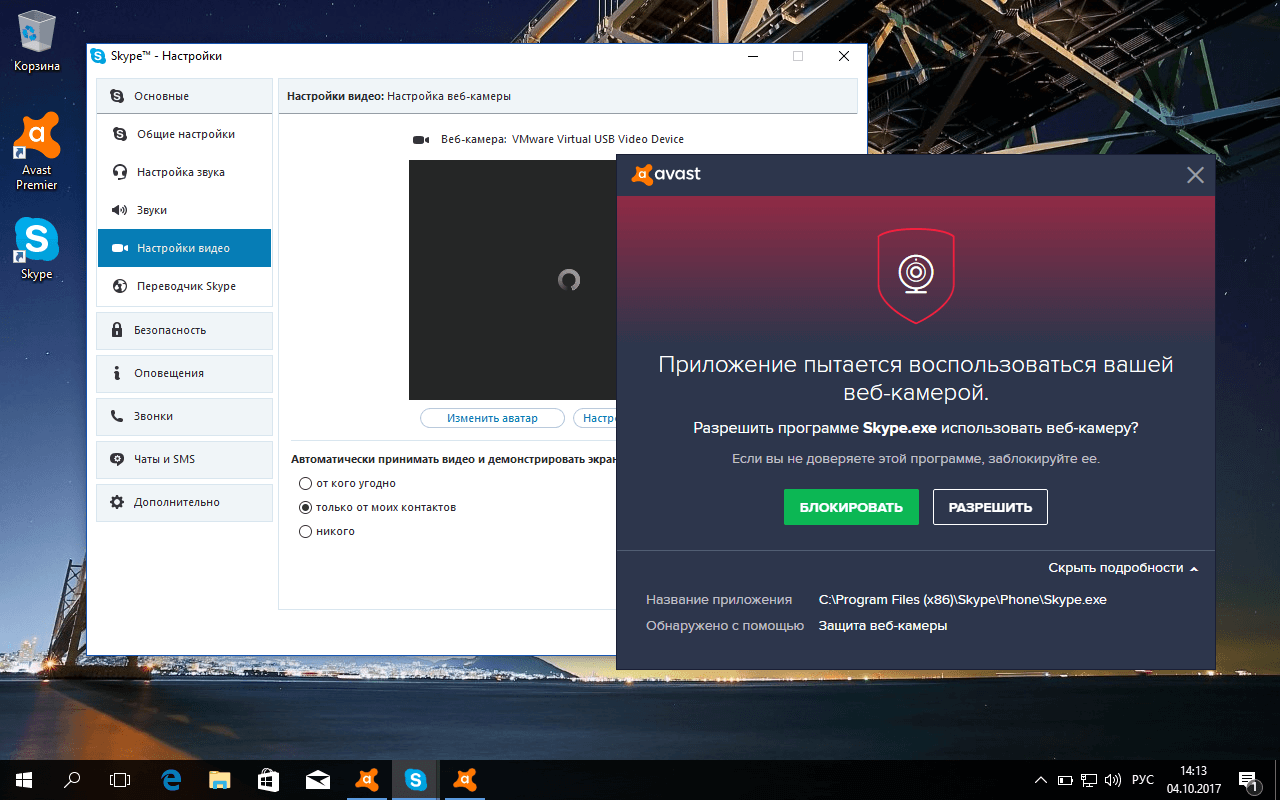This screenshot has height=800, width=1280.
Task: Click the application path C:\Program Files (x86)\Skype\Phone\Skype.exe
Action: tap(962, 600)
